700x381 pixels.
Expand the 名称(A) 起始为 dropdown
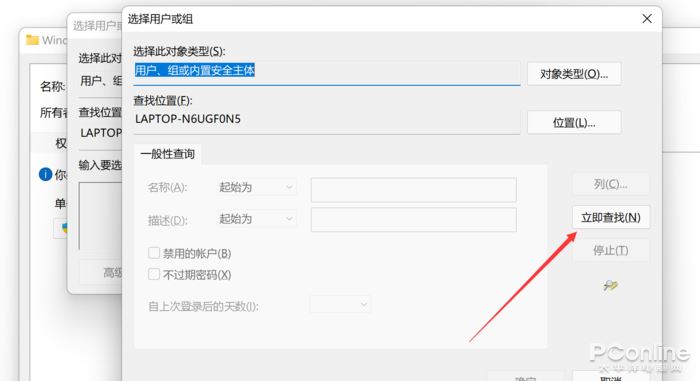coord(257,187)
